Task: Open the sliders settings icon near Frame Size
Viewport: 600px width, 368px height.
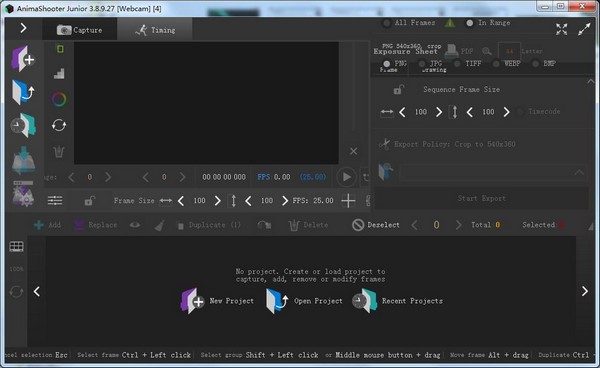Action: click(55, 200)
